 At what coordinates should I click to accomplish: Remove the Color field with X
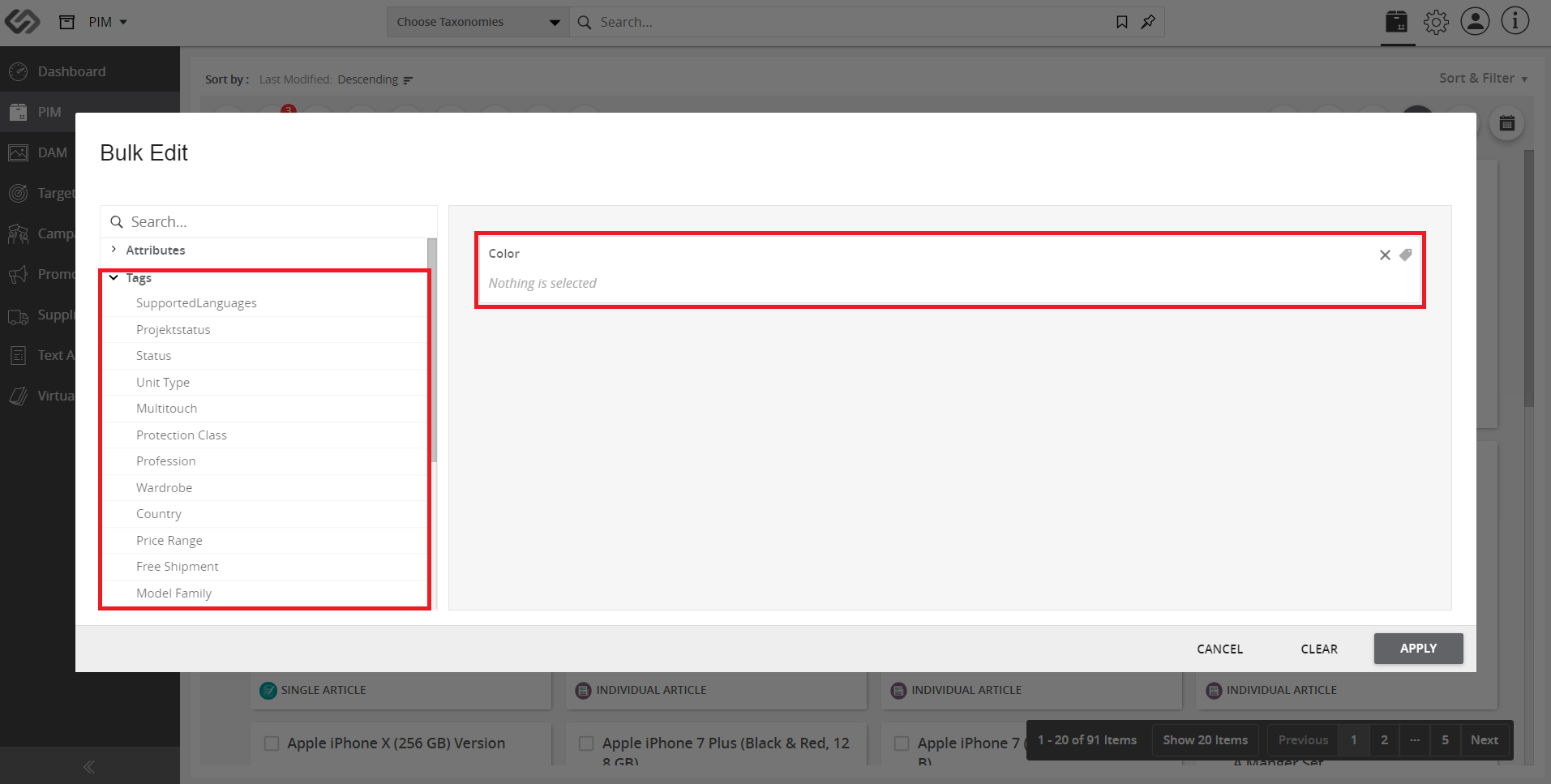pyautogui.click(x=1385, y=255)
